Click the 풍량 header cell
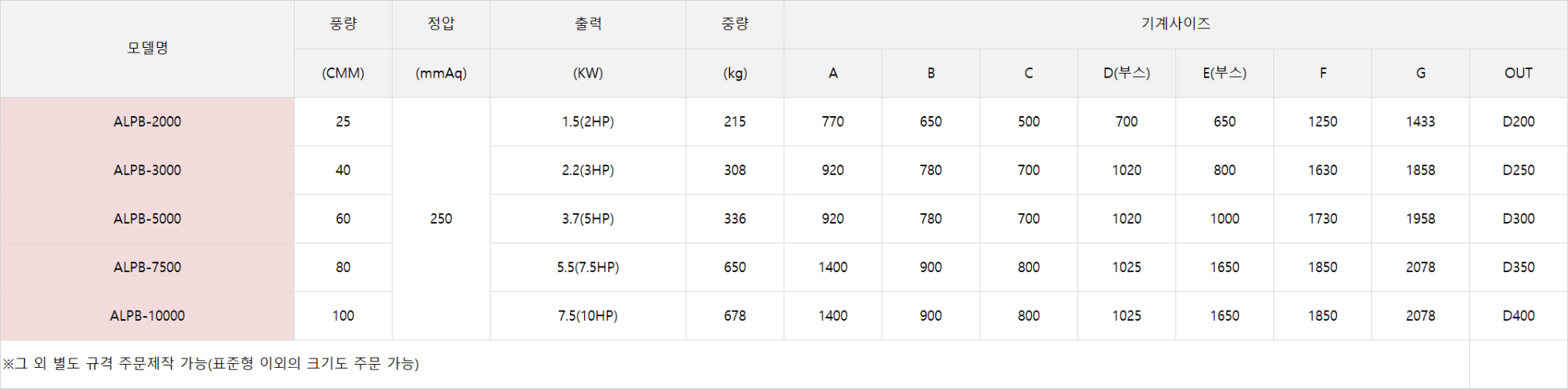 click(x=343, y=24)
